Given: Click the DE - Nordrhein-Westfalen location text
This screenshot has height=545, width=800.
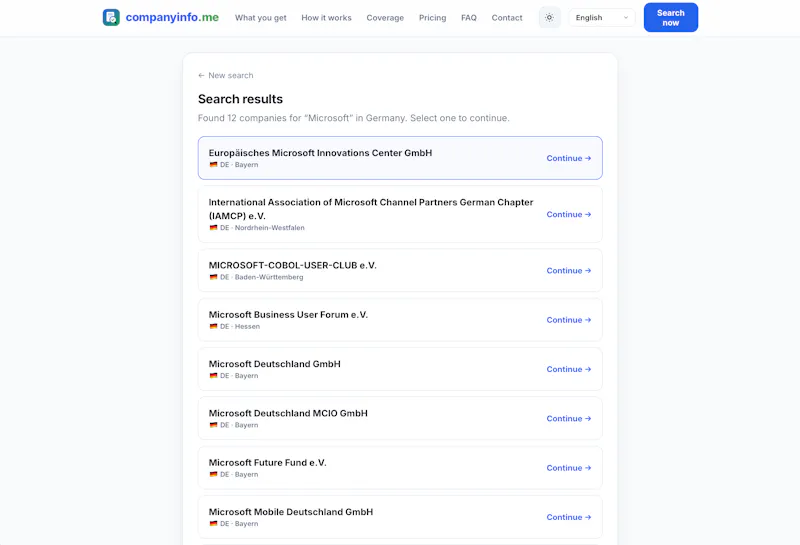Looking at the screenshot, I should [x=262, y=228].
